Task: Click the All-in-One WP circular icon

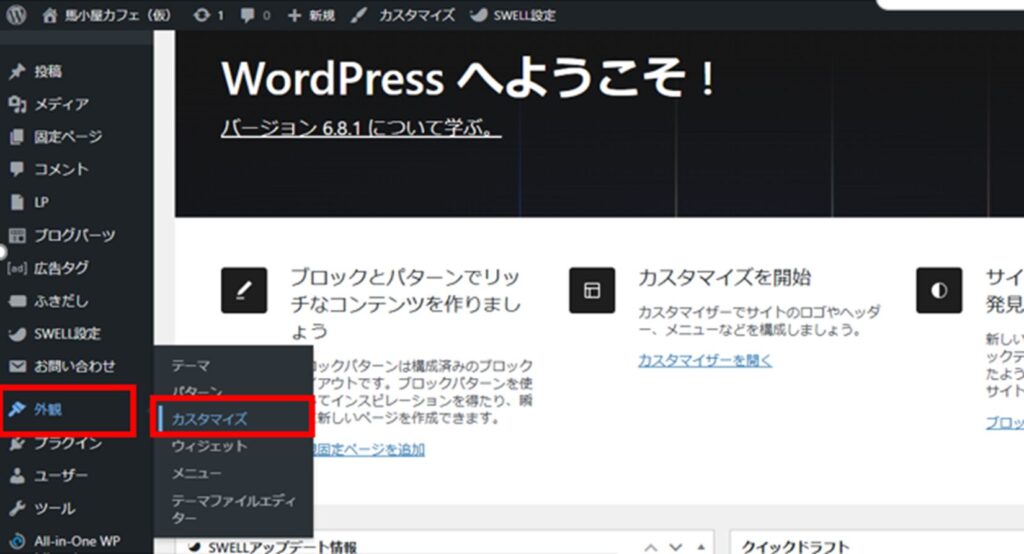Action: (x=17, y=541)
